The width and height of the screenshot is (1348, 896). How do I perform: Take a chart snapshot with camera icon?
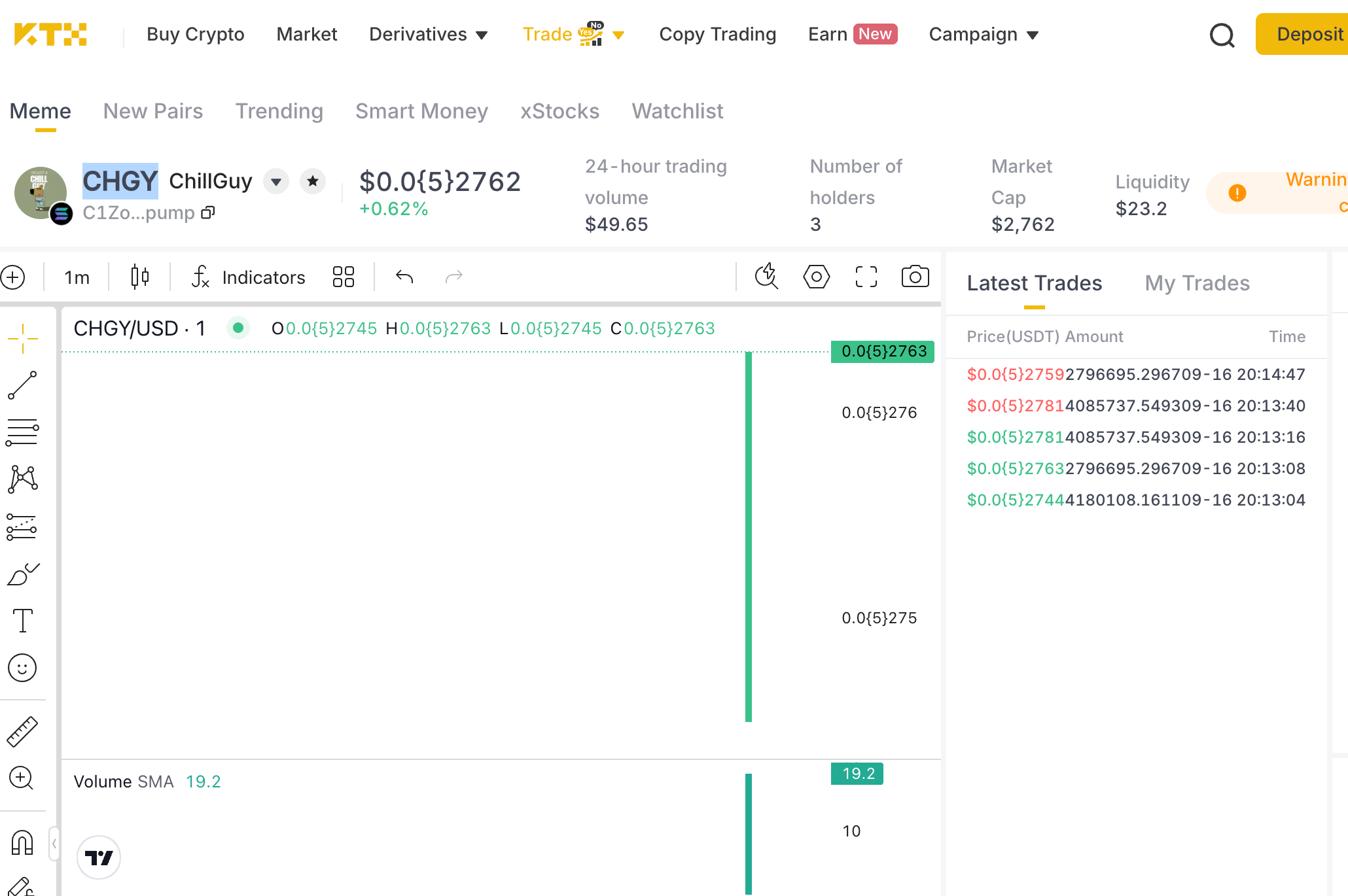(x=915, y=277)
